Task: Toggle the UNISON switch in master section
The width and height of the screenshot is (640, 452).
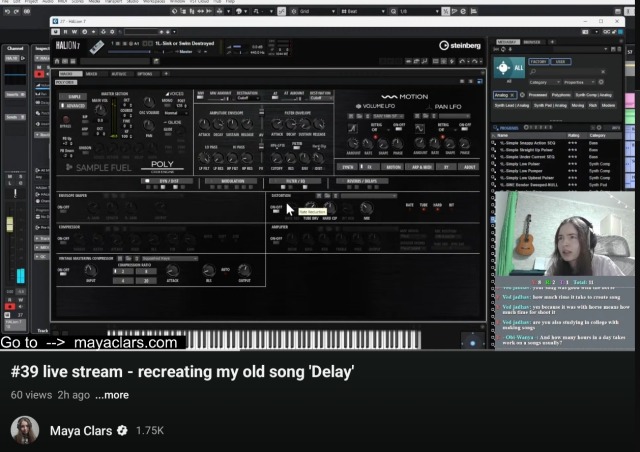Action: 85,152
